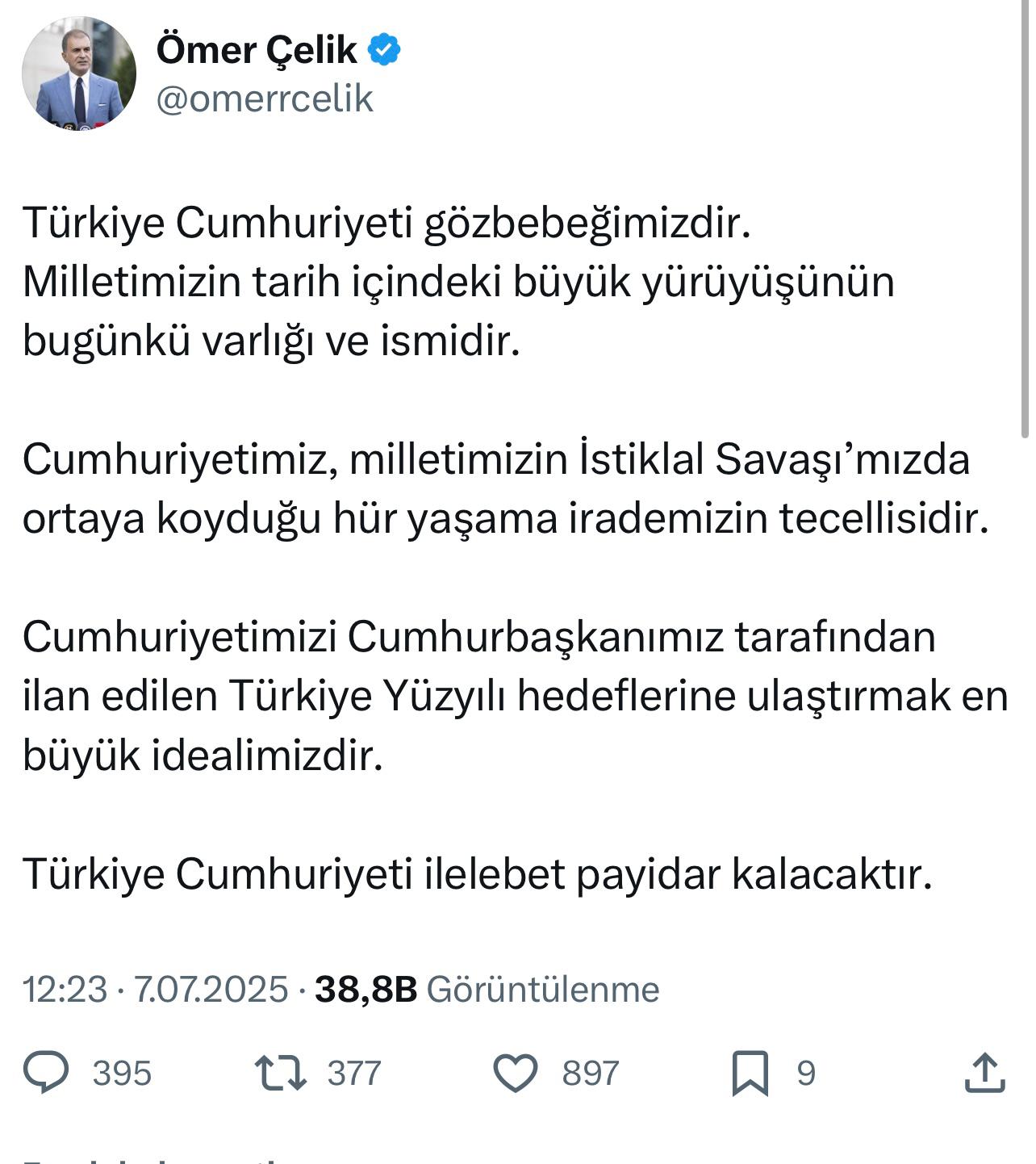The width and height of the screenshot is (1036, 1164).
Task: Click the 377 retweets count
Action: tap(353, 1074)
